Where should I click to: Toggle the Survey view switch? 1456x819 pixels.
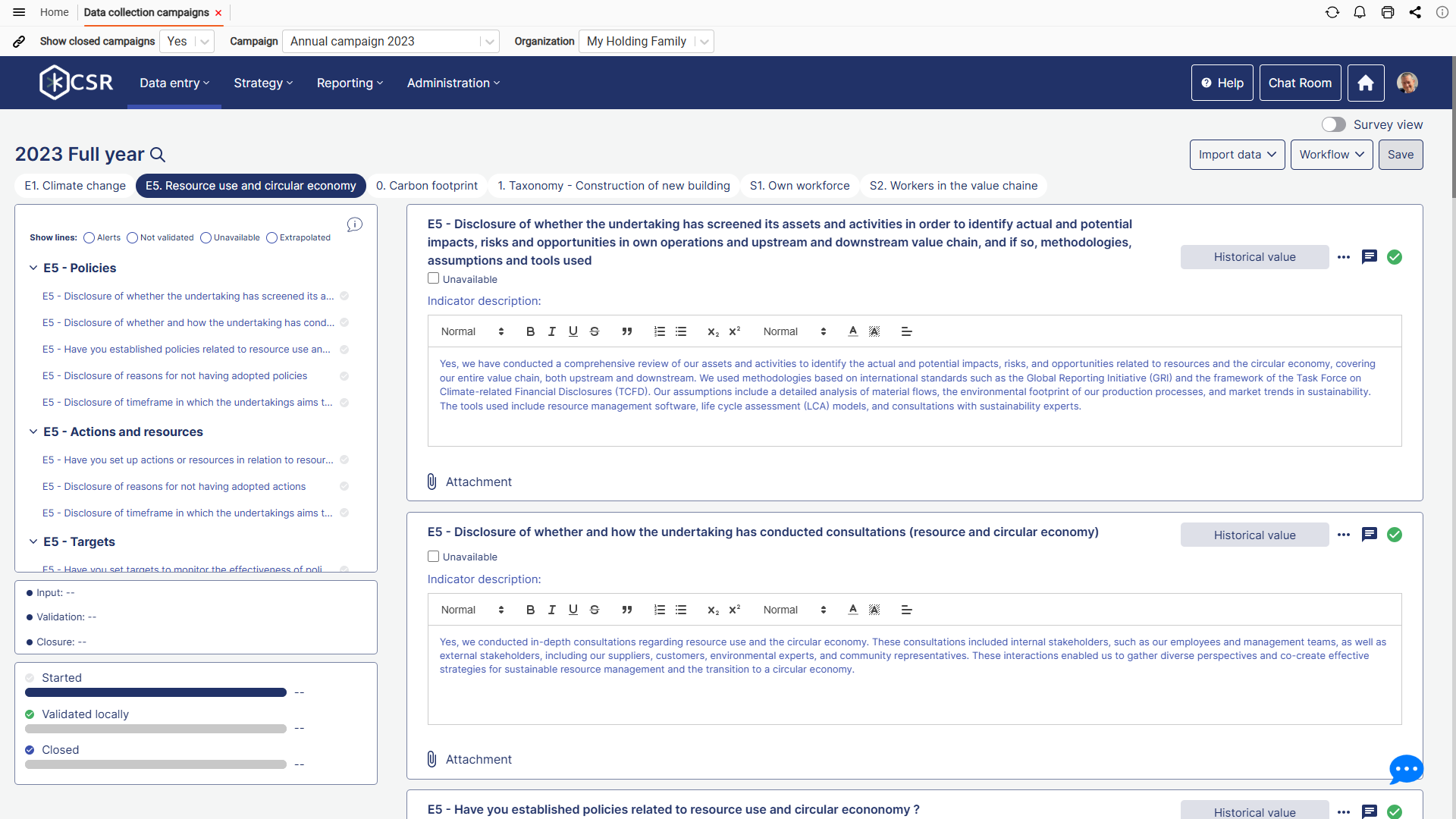coord(1333,124)
